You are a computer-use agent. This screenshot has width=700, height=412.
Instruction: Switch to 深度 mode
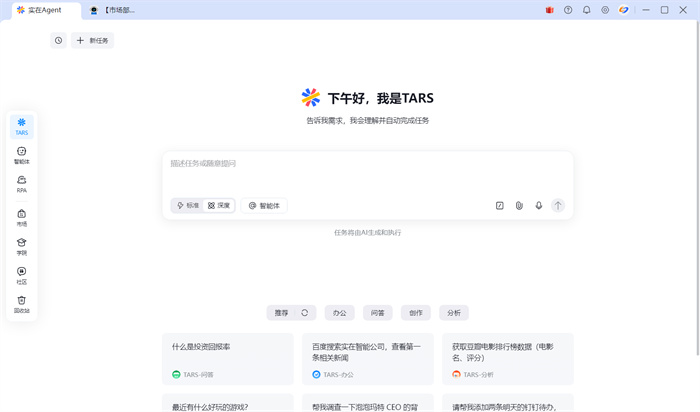pos(219,205)
